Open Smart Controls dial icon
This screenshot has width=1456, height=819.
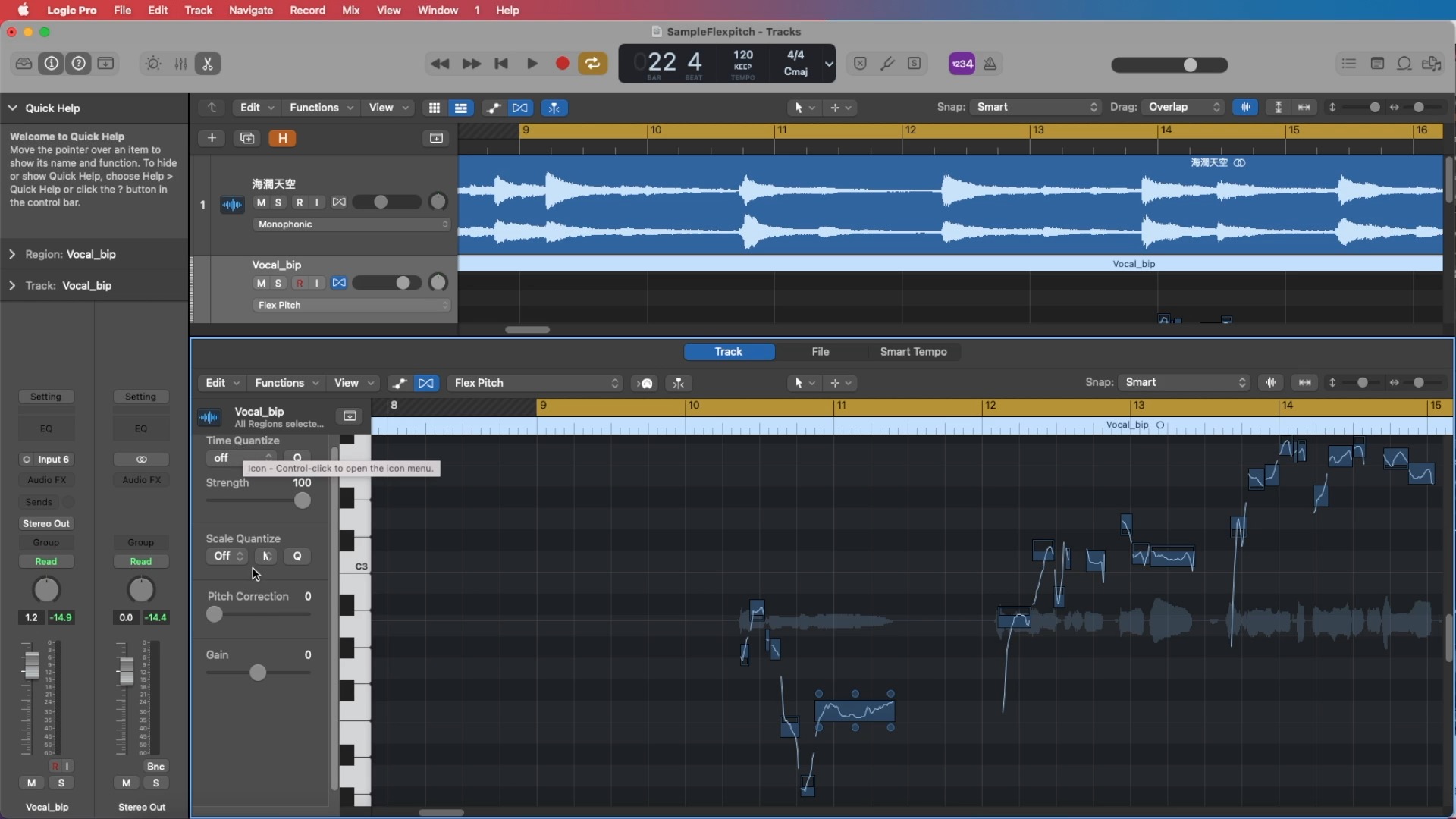(x=153, y=64)
